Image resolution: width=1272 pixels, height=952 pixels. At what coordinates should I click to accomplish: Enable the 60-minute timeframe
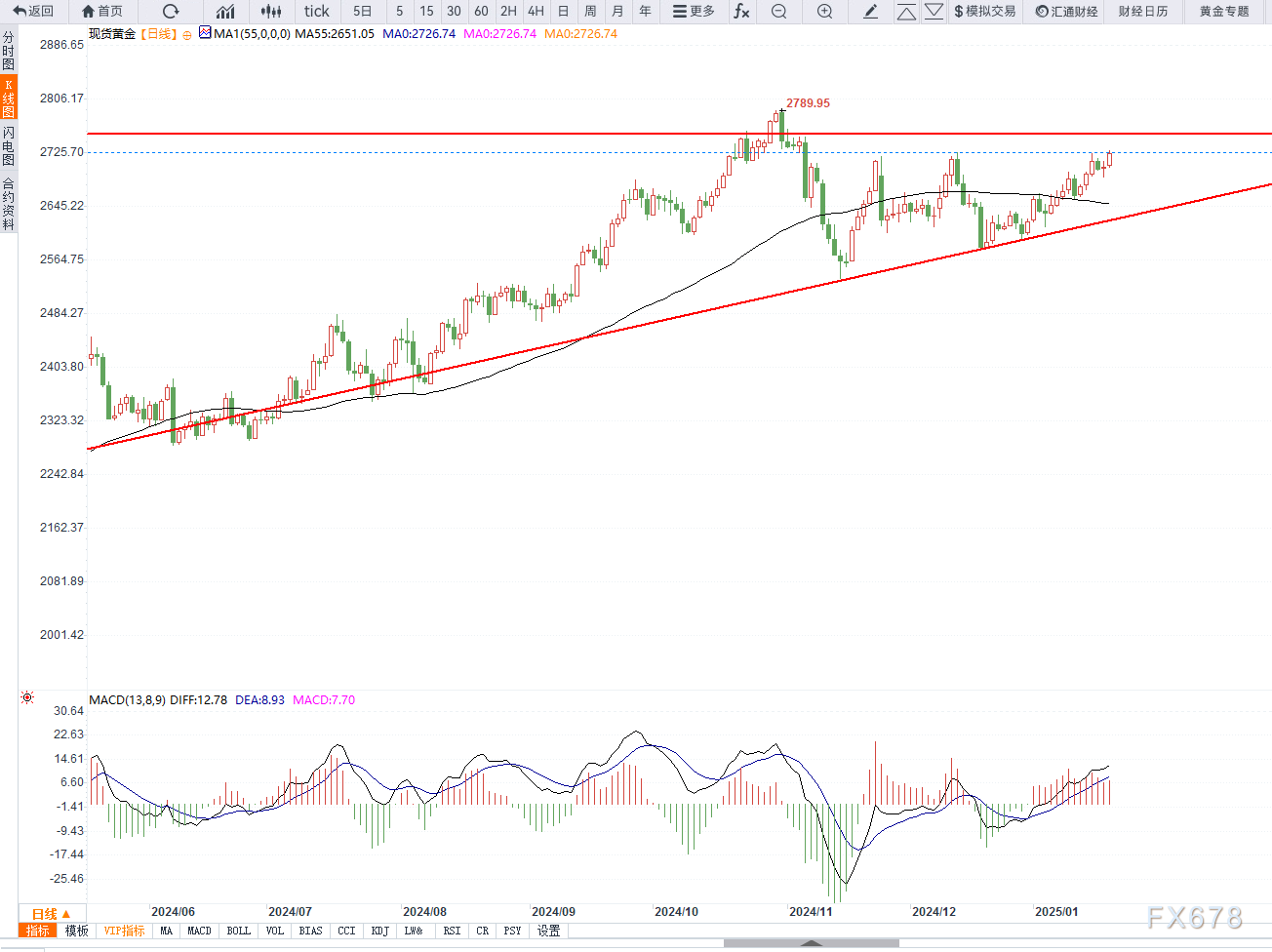[x=481, y=12]
